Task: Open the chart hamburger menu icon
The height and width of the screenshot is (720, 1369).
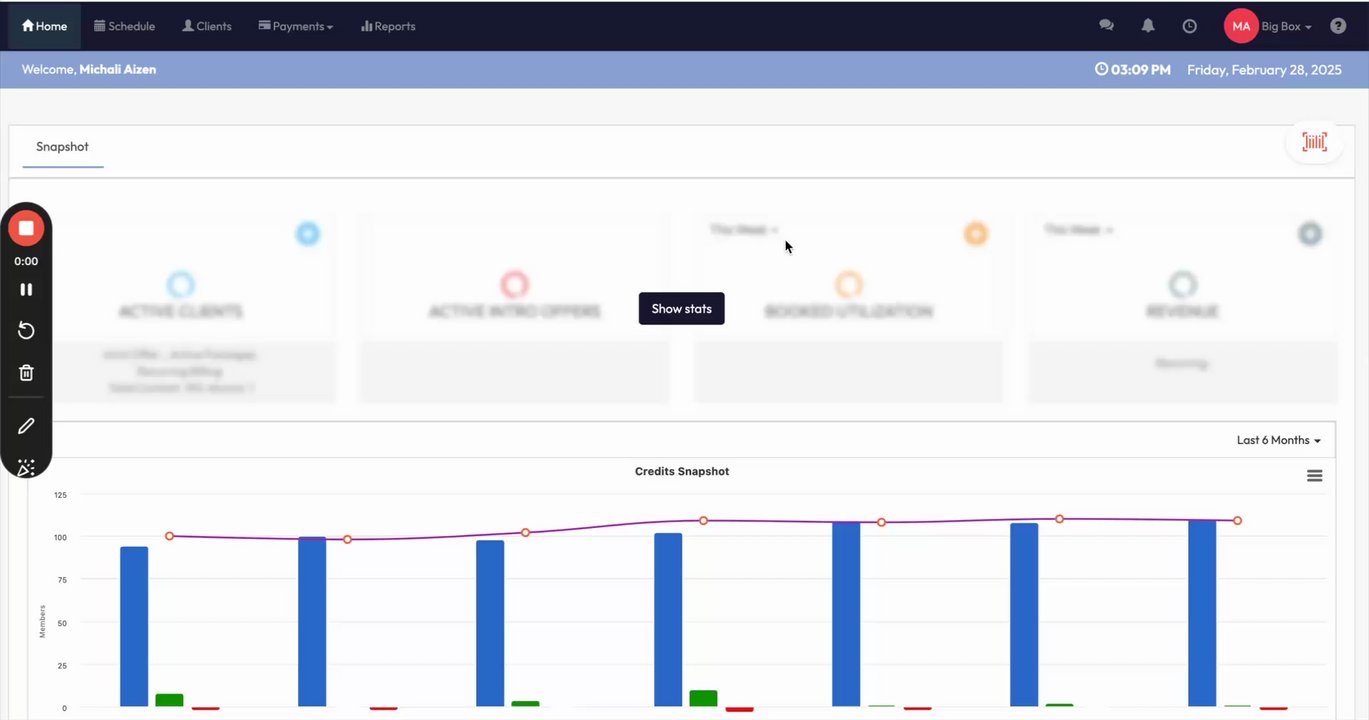Action: [1315, 476]
